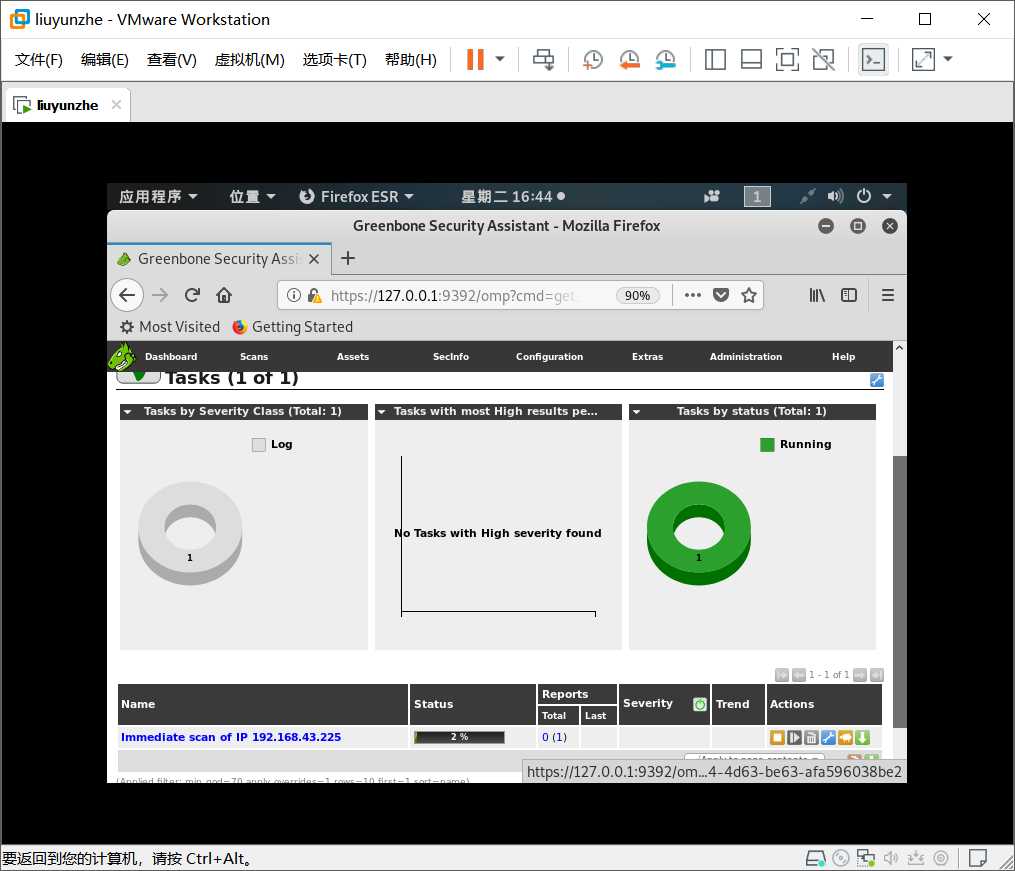This screenshot has height=871, width=1015.
Task: Open the report total count link
Action: [545, 737]
